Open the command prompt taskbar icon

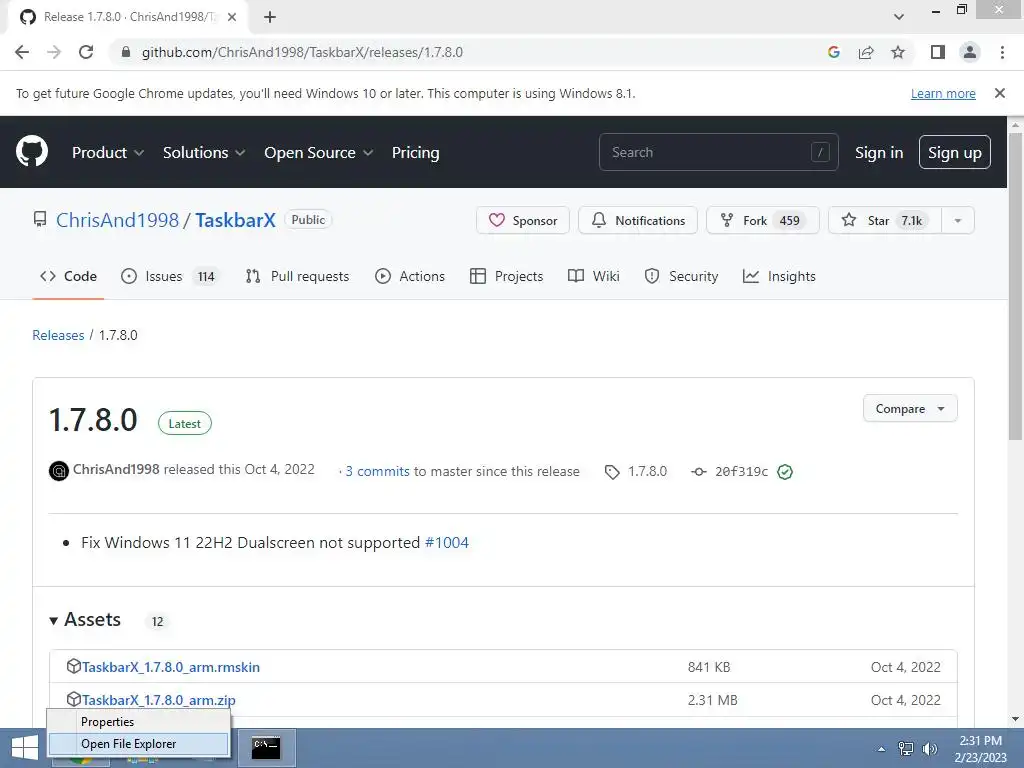(266, 748)
